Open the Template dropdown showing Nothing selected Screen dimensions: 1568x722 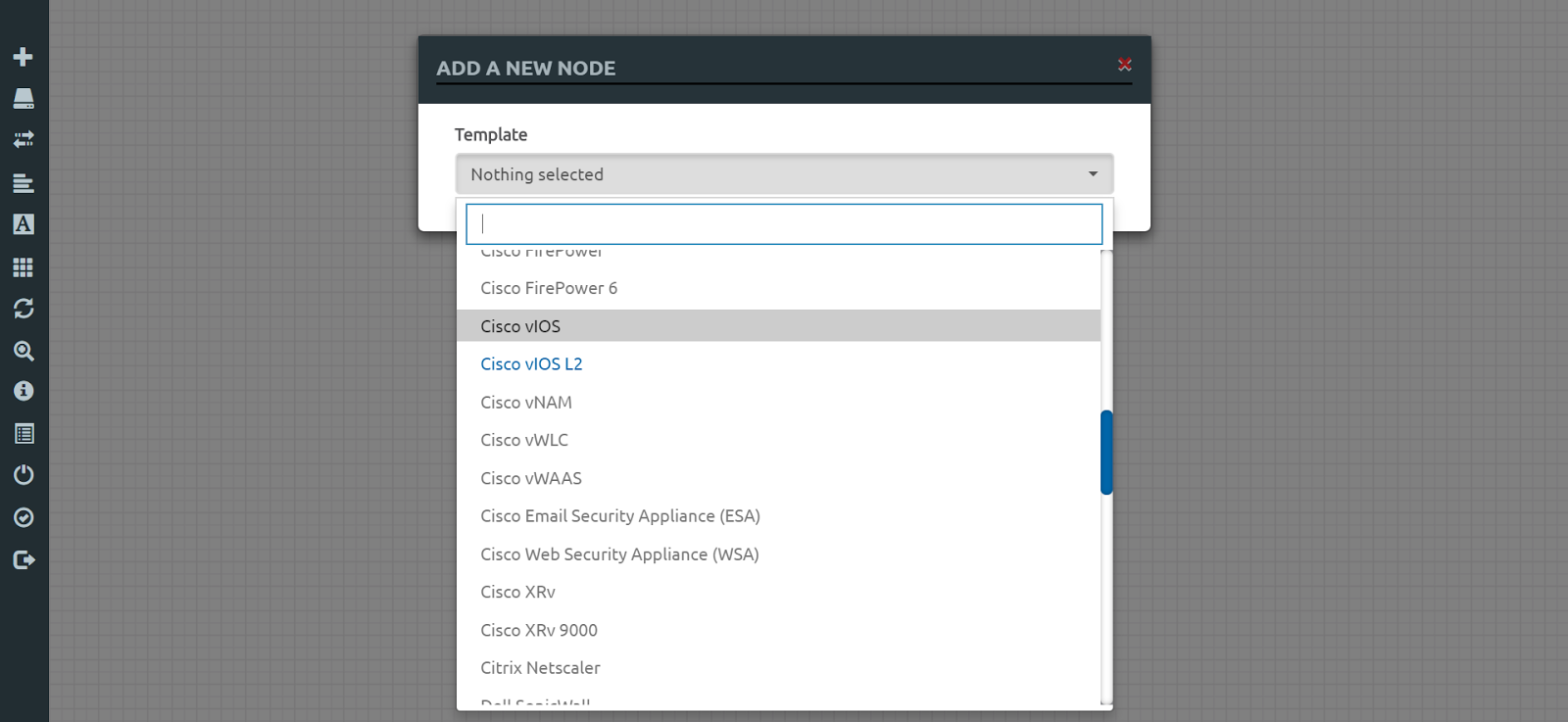(784, 174)
